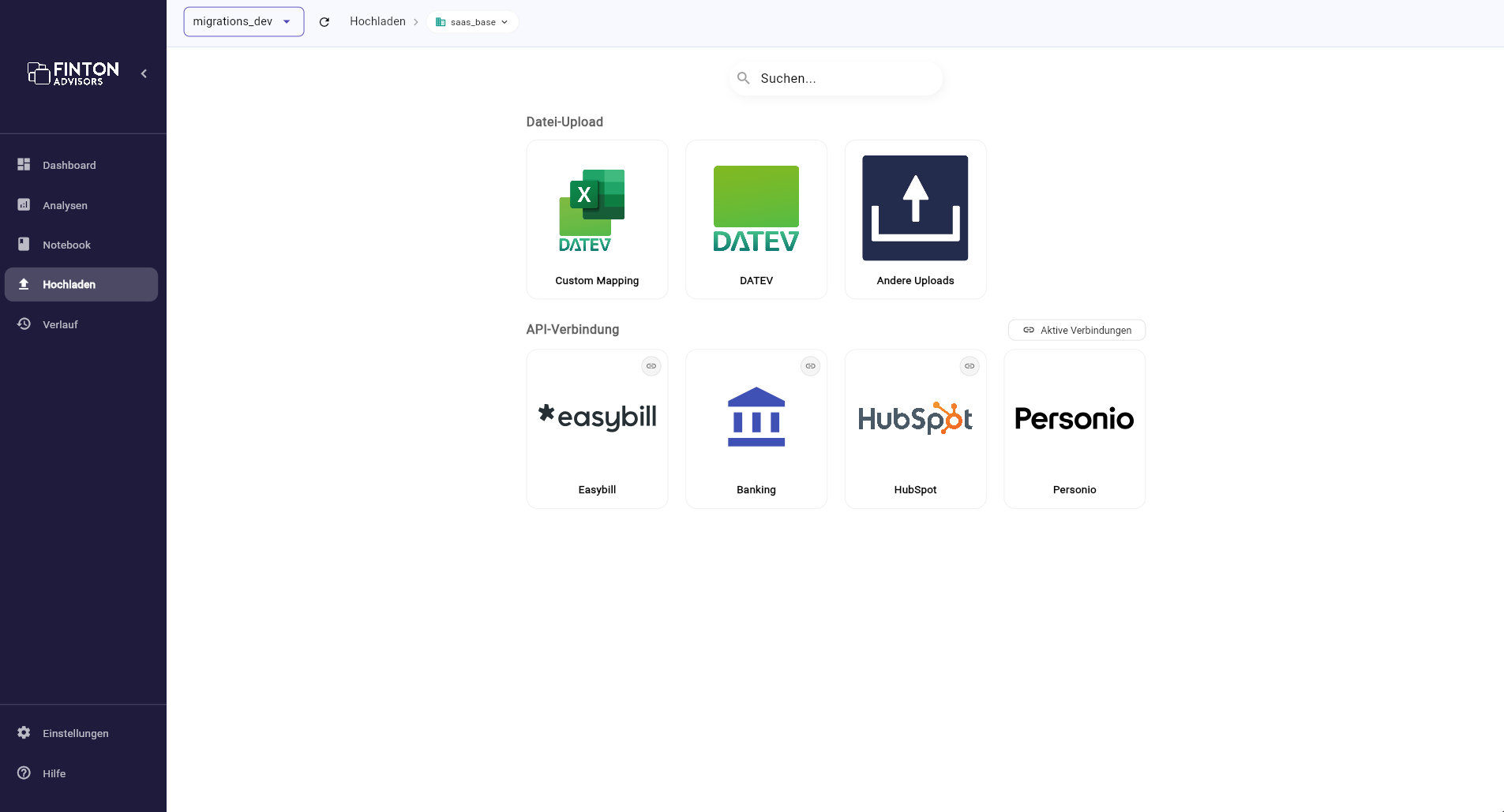Open Verlauf in the sidebar

pyautogui.click(x=81, y=324)
